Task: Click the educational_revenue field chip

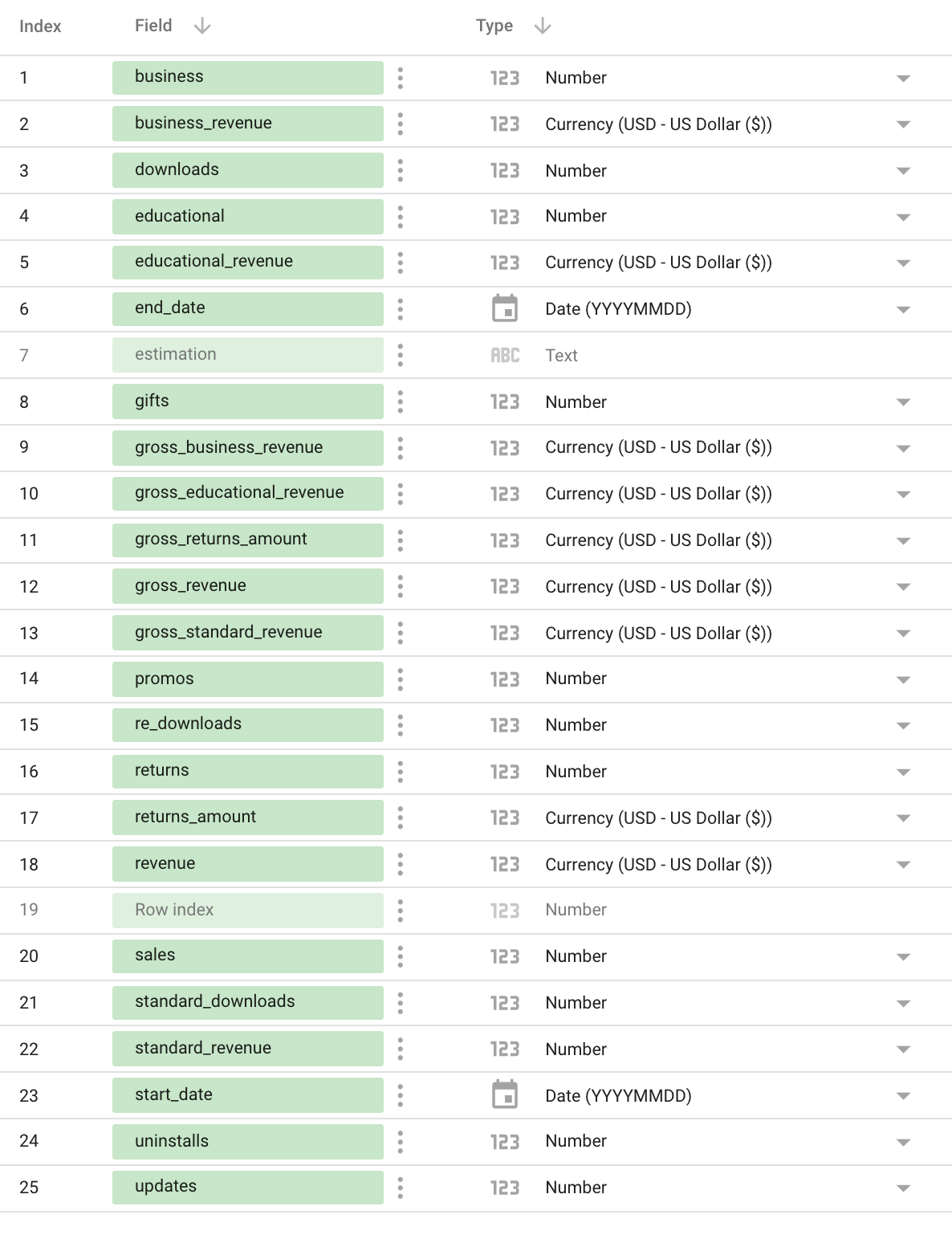Action: 247,262
